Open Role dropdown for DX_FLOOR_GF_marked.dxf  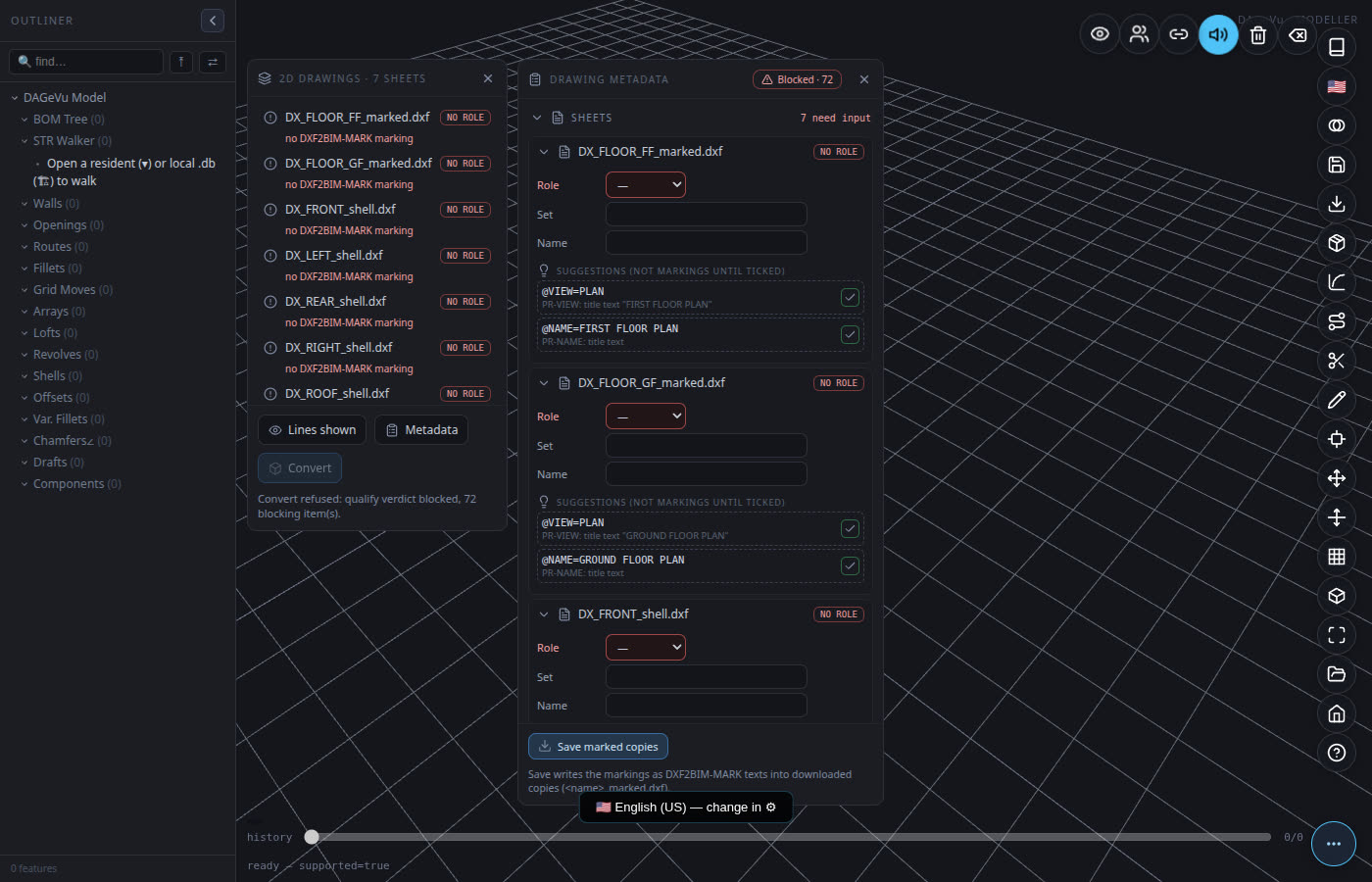pyautogui.click(x=646, y=416)
